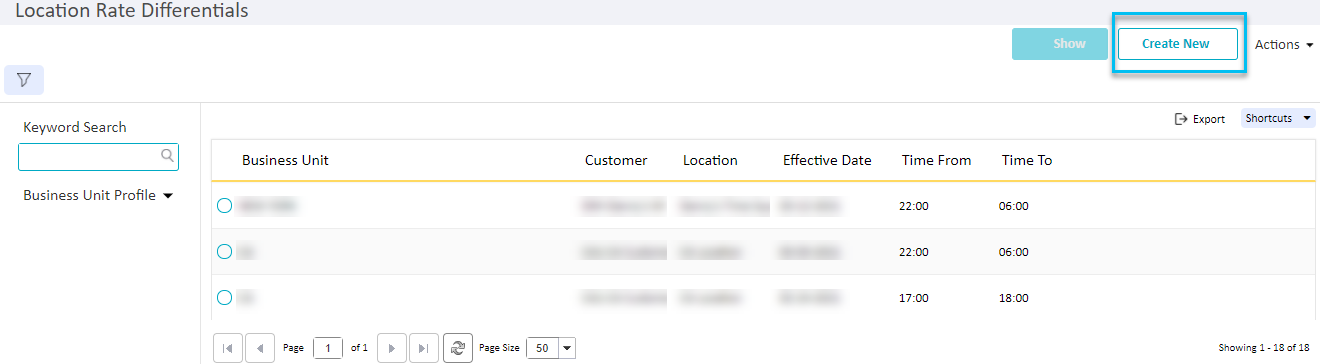Viewport: 1320px width, 364px height.
Task: Click the Page Size value field
Action: pos(543,348)
